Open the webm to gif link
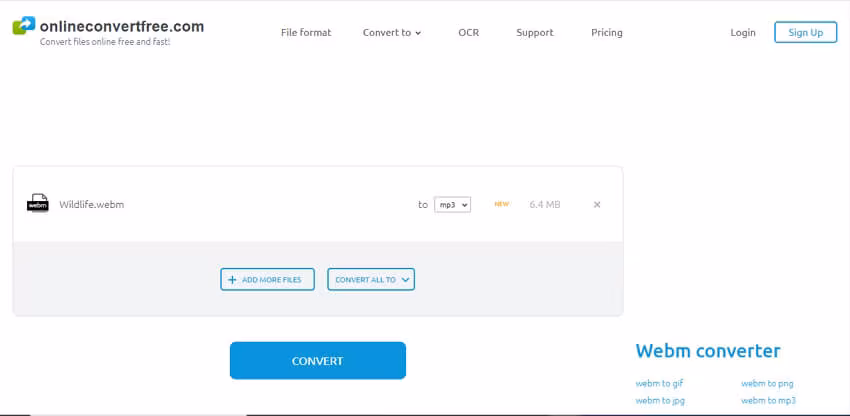The image size is (850, 416). [659, 383]
